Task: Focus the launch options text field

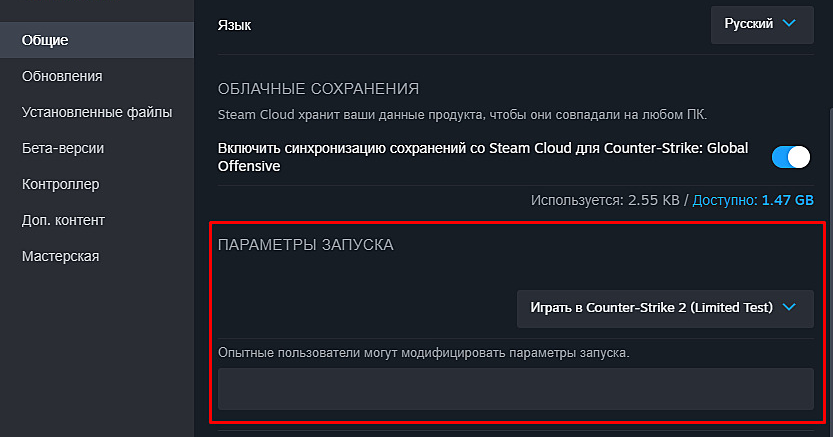Action: 515,389
